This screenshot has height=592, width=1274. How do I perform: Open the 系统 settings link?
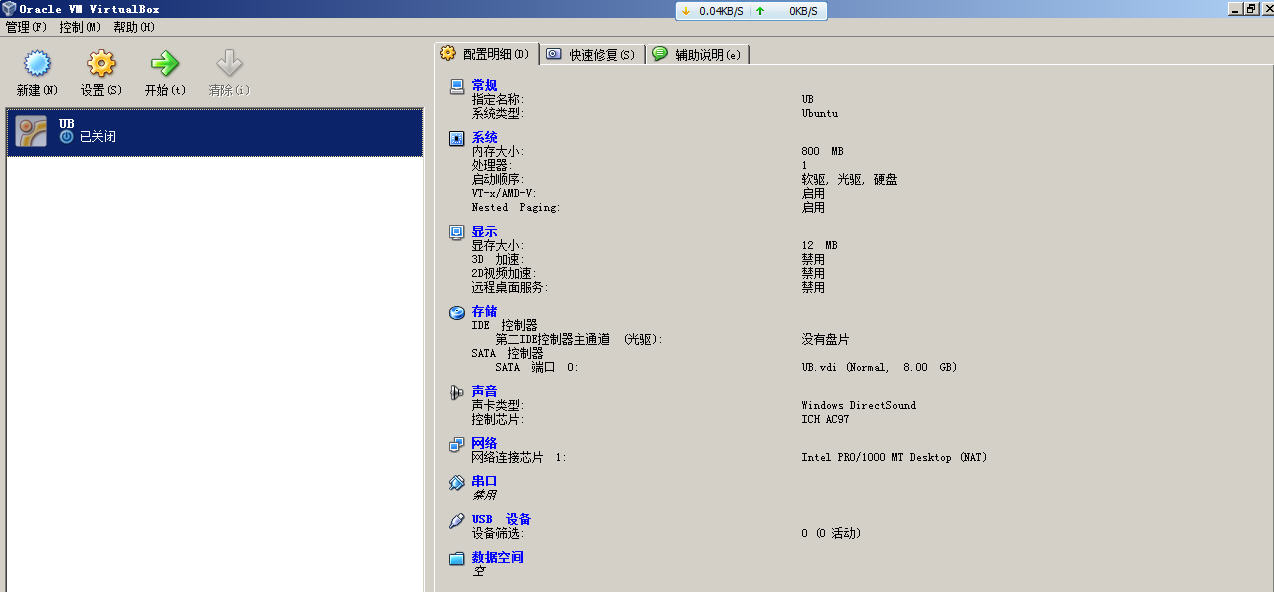484,138
